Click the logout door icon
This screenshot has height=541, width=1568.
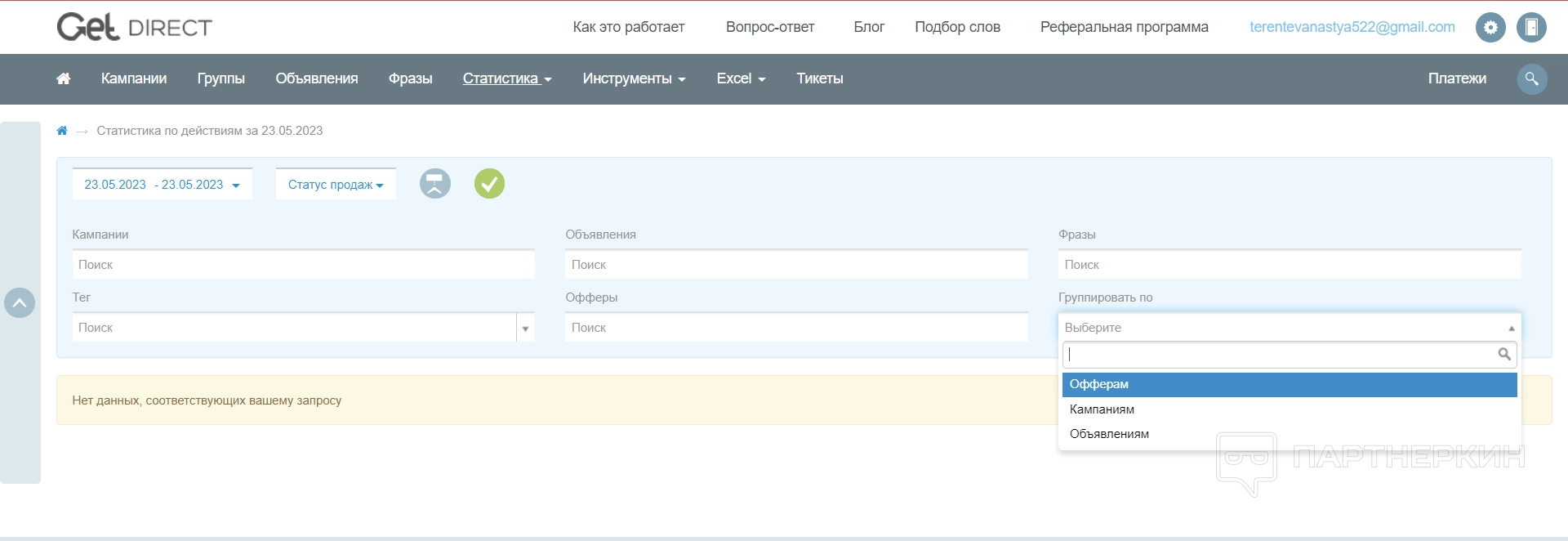coord(1531,27)
